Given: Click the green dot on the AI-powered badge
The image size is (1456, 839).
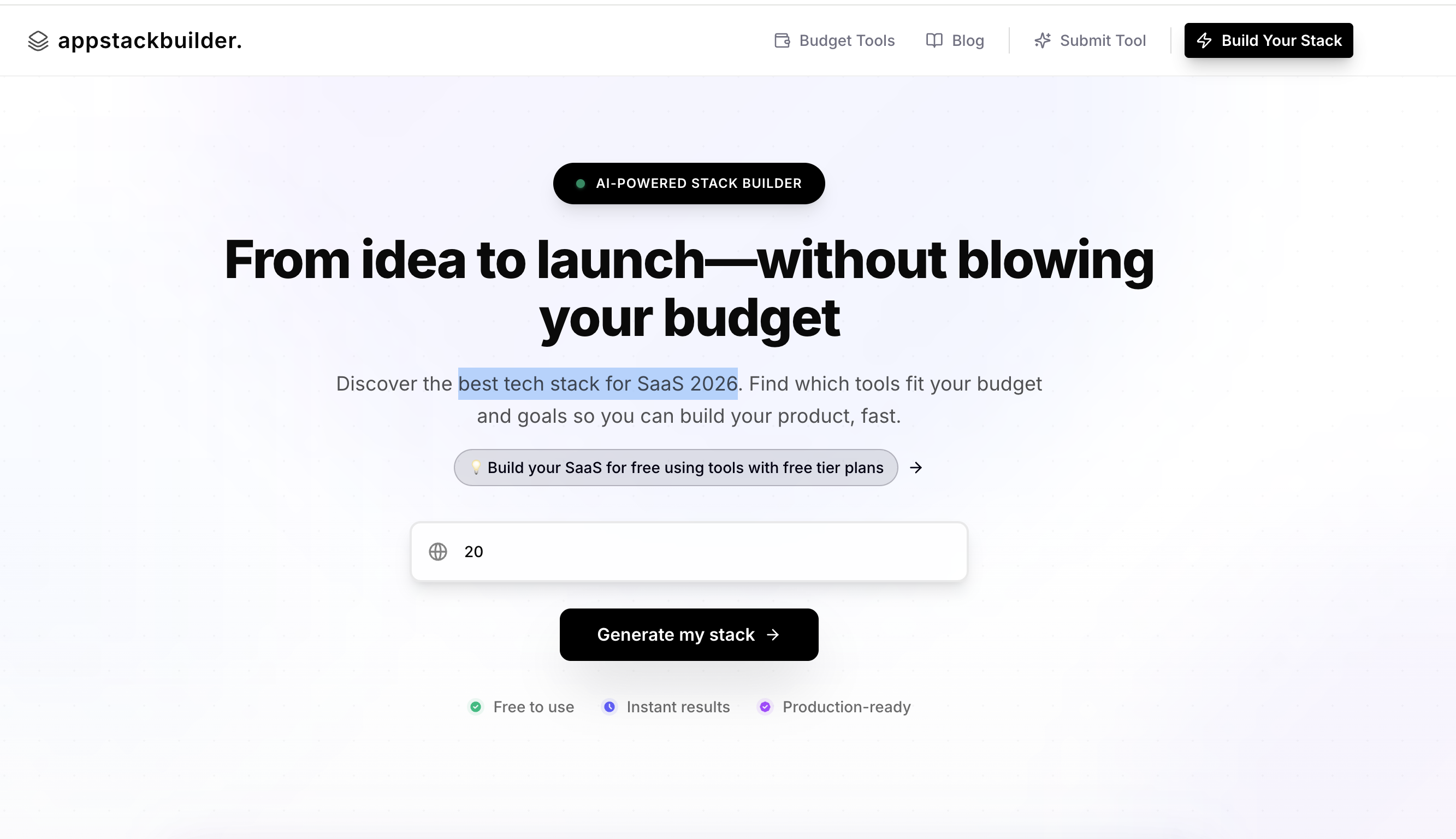Looking at the screenshot, I should [x=579, y=183].
